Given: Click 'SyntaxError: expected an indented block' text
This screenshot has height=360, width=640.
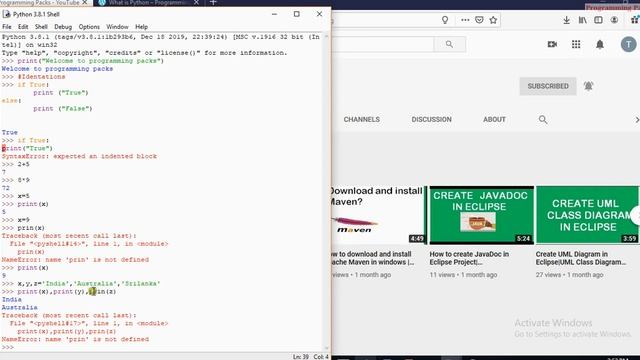Looking at the screenshot, I should point(79,156).
